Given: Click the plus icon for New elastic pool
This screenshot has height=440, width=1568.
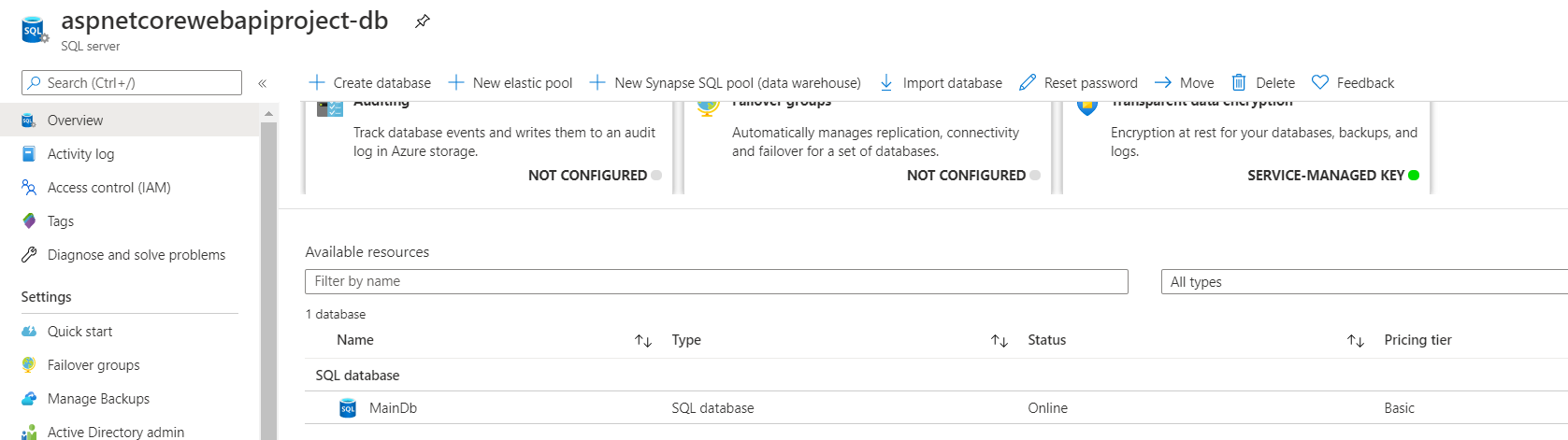Looking at the screenshot, I should [456, 82].
